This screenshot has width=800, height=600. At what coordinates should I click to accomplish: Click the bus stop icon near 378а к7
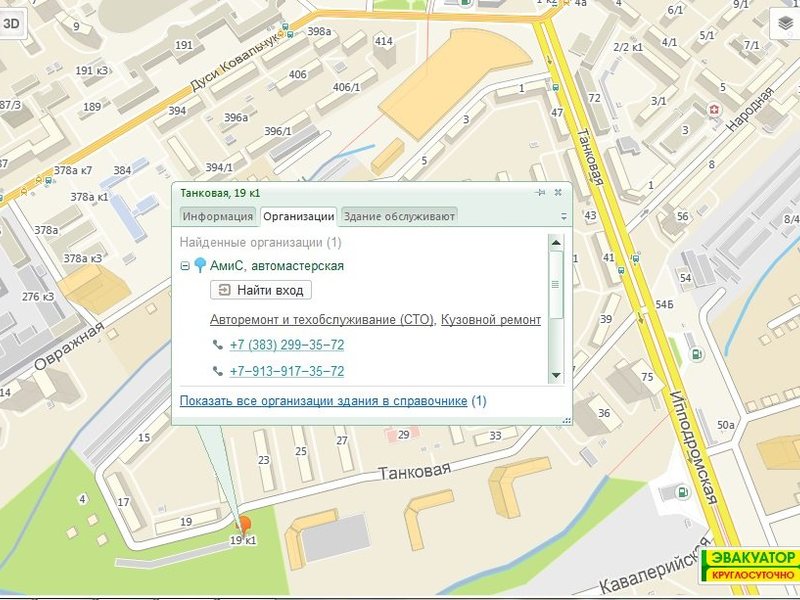click(48, 181)
